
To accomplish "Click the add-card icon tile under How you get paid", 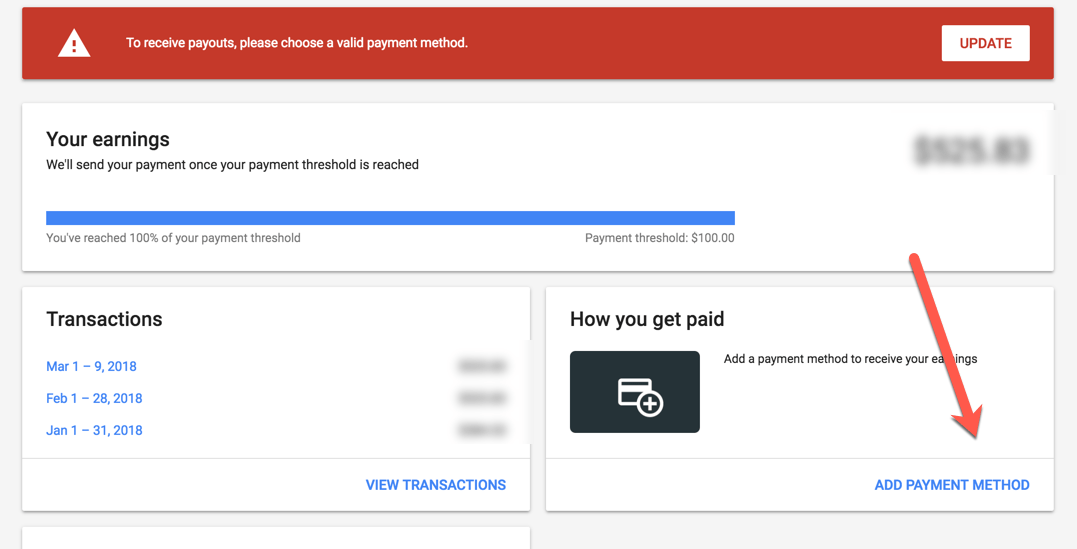I will point(635,392).
